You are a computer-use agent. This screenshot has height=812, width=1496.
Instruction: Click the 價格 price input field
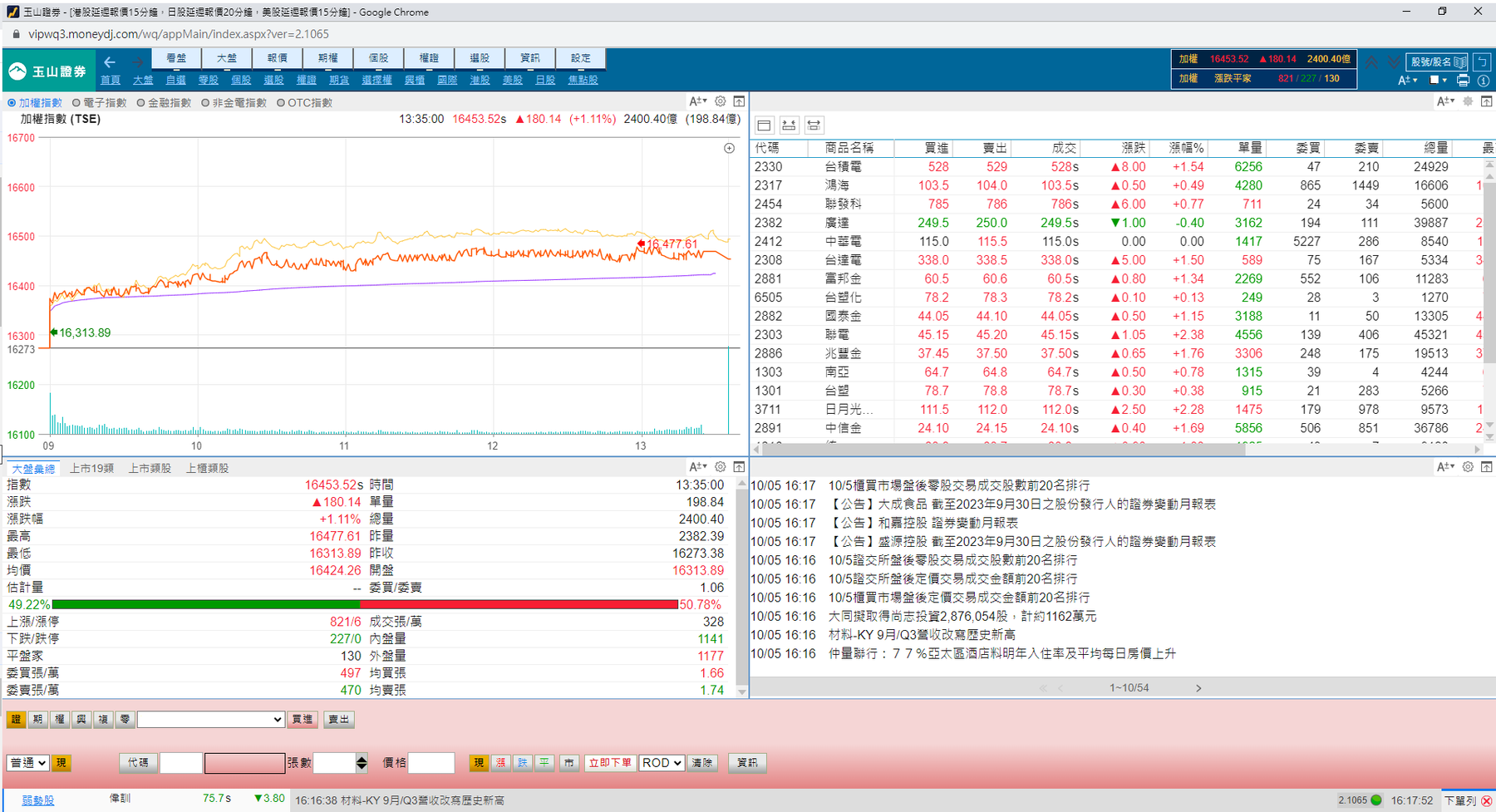coord(431,763)
